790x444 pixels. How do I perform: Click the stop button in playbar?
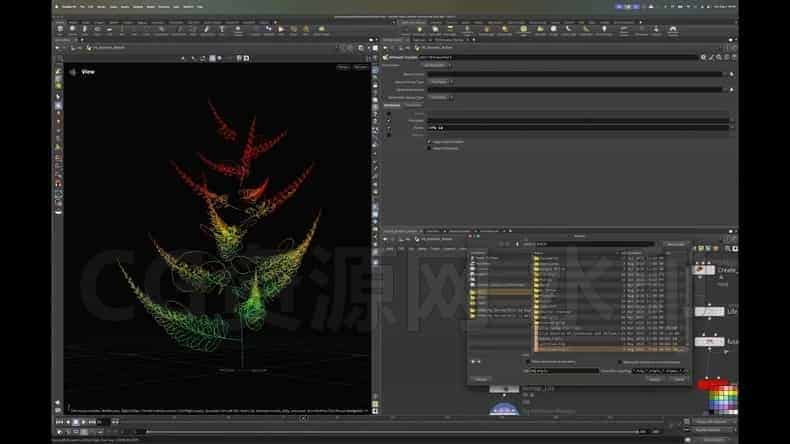tap(76, 422)
